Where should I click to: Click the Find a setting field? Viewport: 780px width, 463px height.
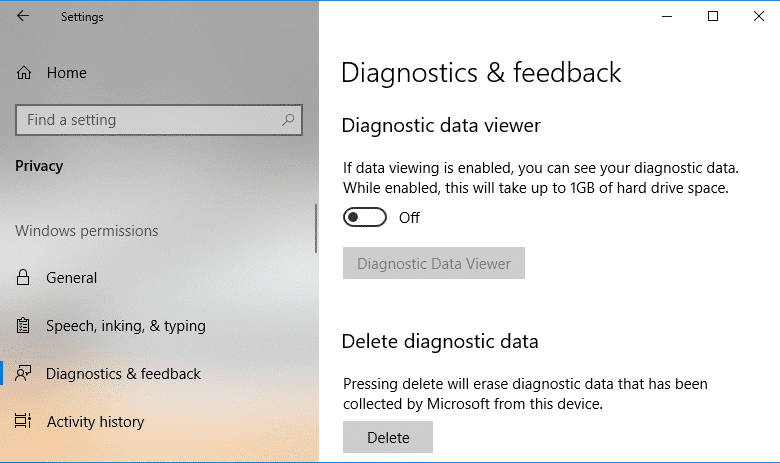pyautogui.click(x=159, y=120)
